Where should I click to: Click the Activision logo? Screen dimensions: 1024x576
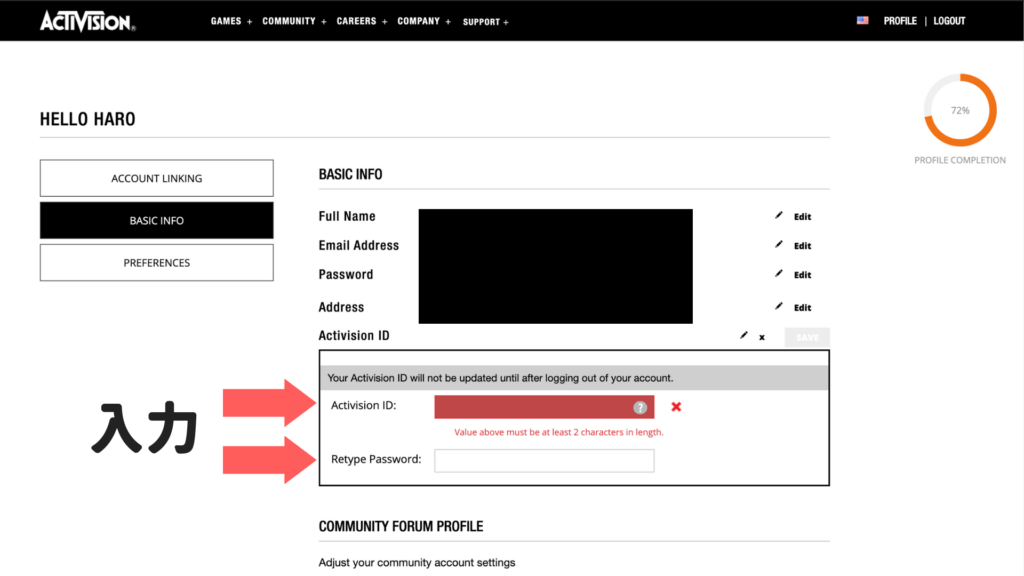coord(88,21)
